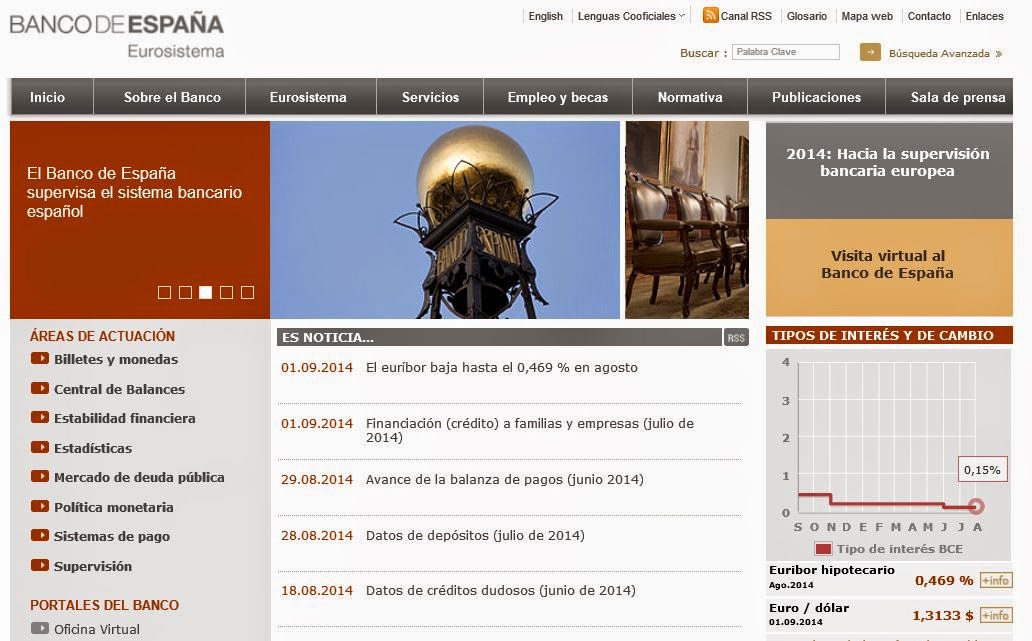Open the Sobre el Banco menu
The width and height of the screenshot is (1032, 641).
[172, 97]
